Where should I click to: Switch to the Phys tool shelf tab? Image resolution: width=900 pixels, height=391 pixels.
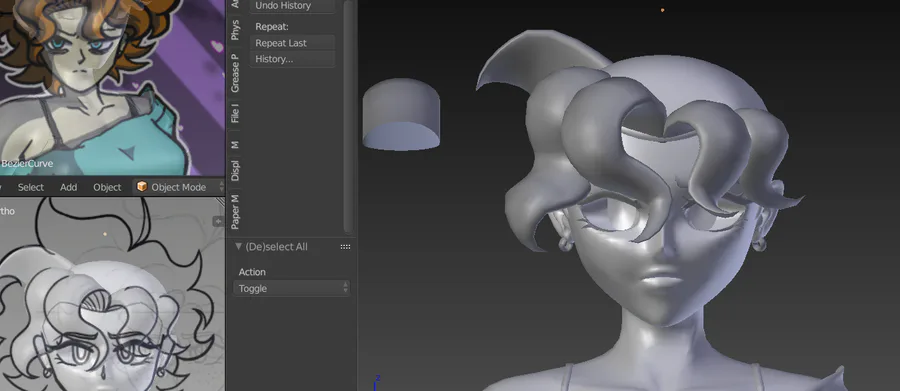235,30
